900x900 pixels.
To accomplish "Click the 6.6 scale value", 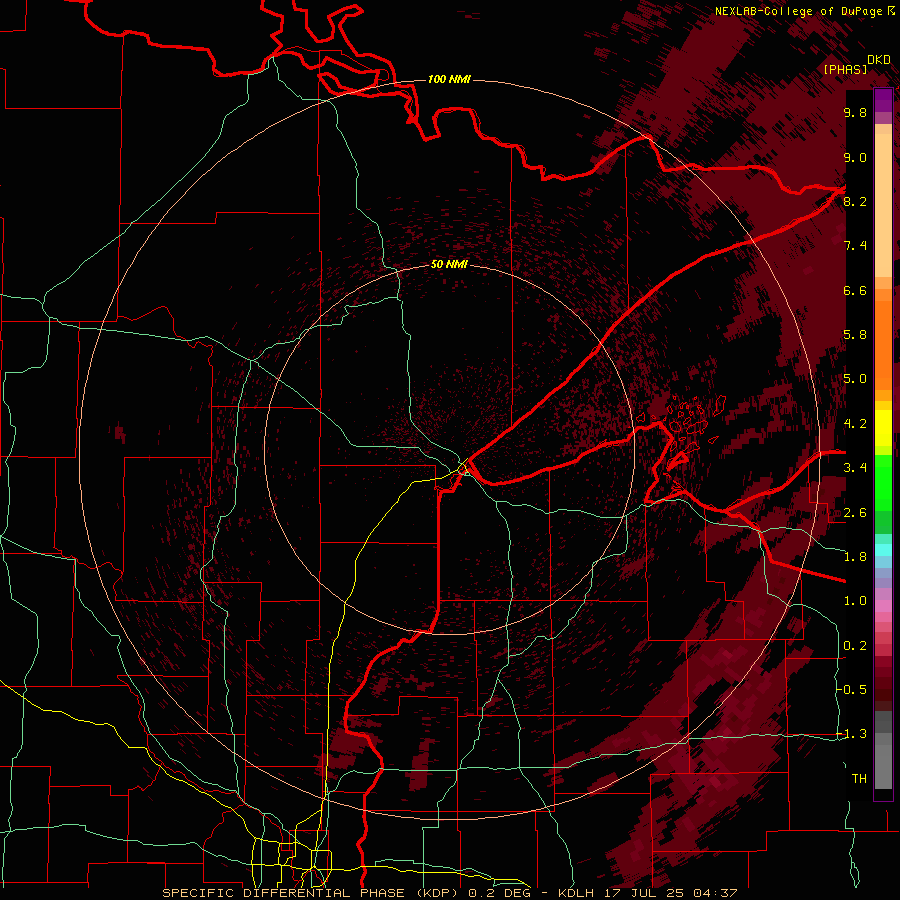I will (x=855, y=290).
